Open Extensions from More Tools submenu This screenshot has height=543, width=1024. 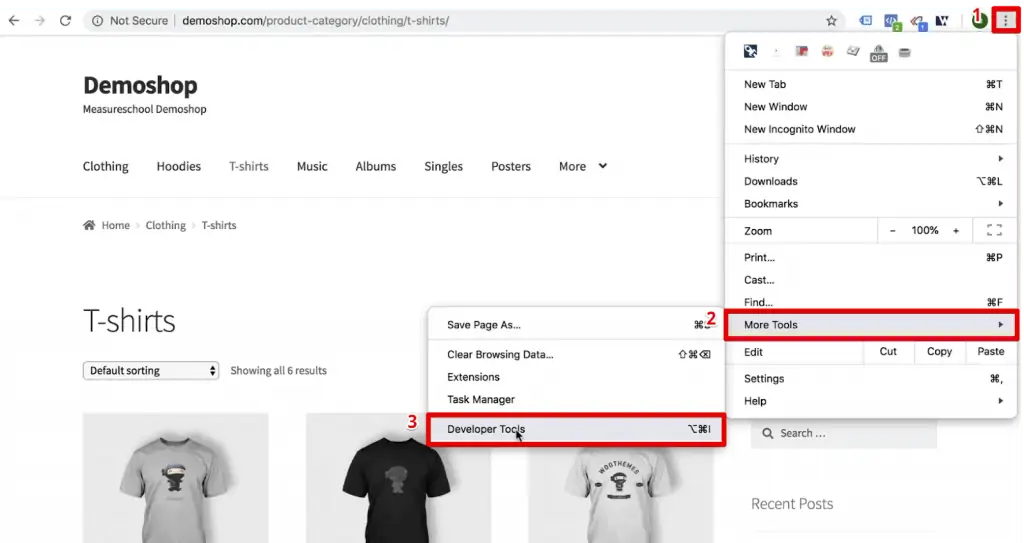tap(576, 377)
